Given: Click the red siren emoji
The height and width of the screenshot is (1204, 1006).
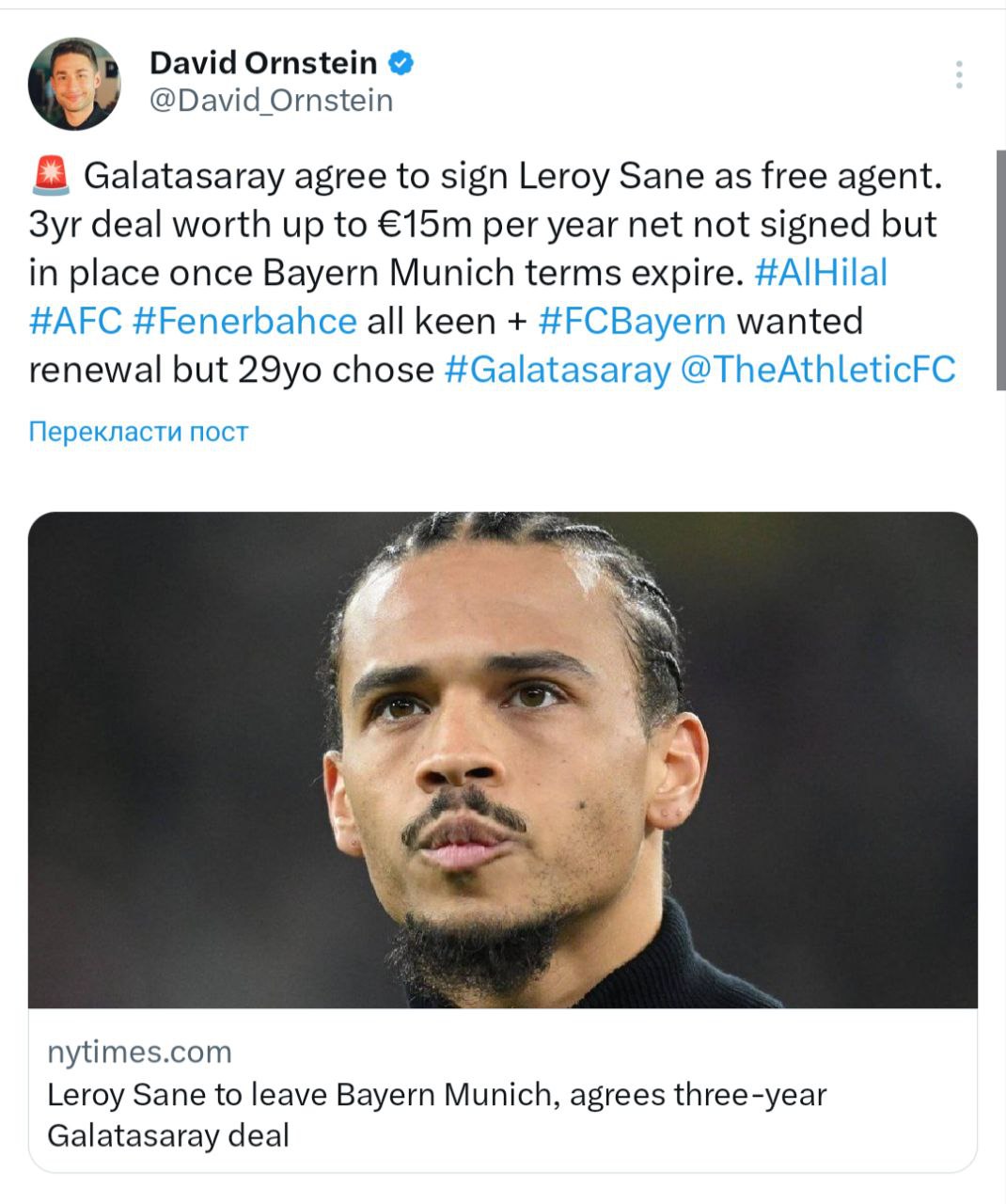Looking at the screenshot, I should point(50,176).
